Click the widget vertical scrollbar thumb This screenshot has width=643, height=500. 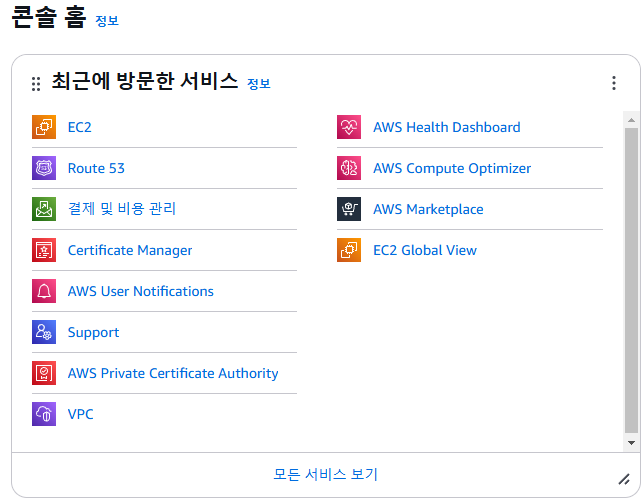(632, 281)
